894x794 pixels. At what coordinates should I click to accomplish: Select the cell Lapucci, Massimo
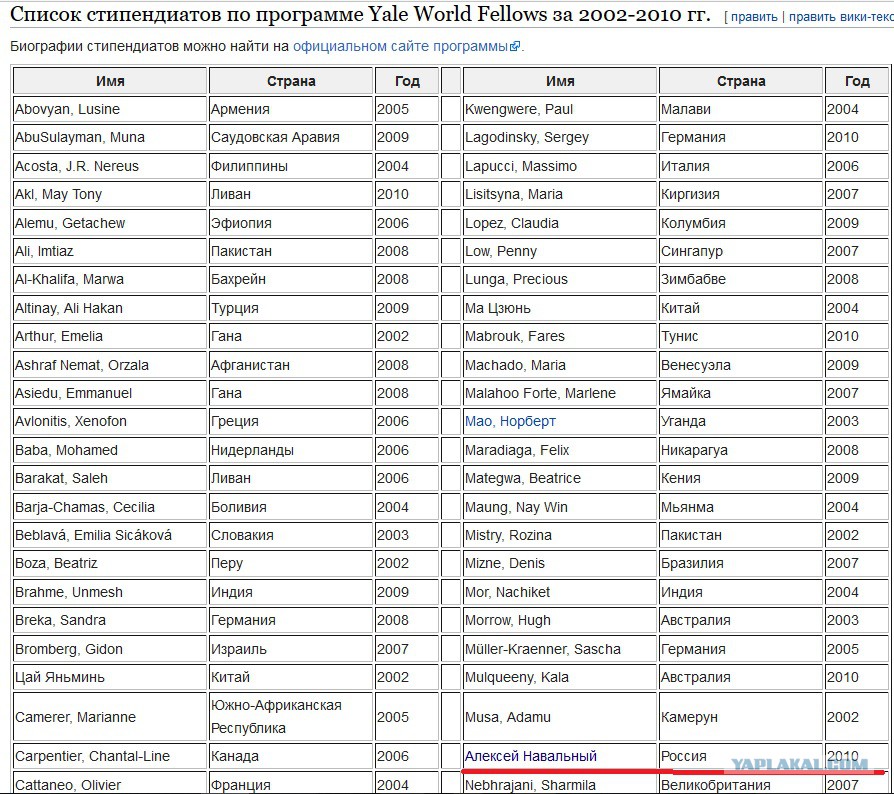pos(560,166)
